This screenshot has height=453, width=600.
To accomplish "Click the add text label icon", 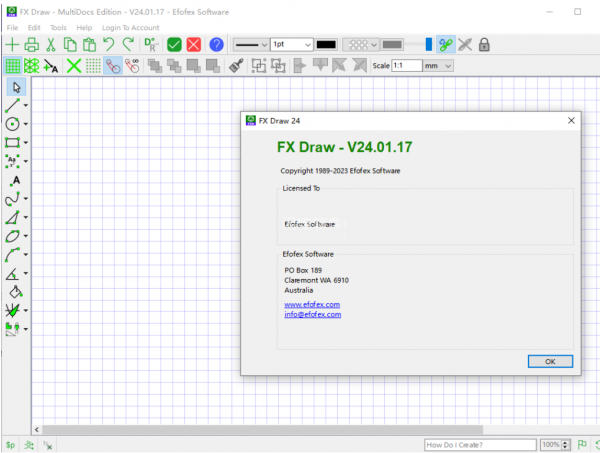I will coord(51,66).
